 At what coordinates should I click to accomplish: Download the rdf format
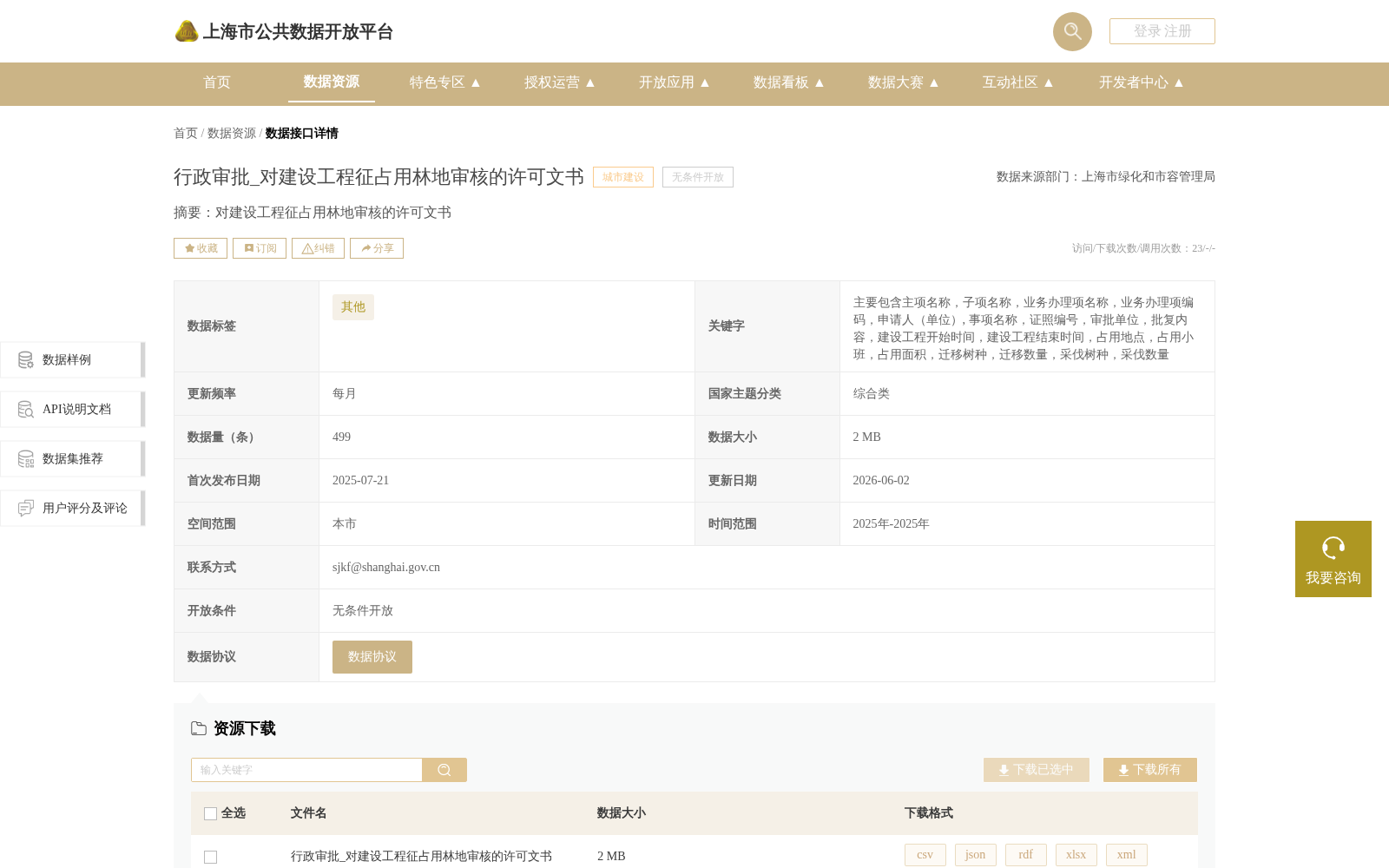(1026, 855)
